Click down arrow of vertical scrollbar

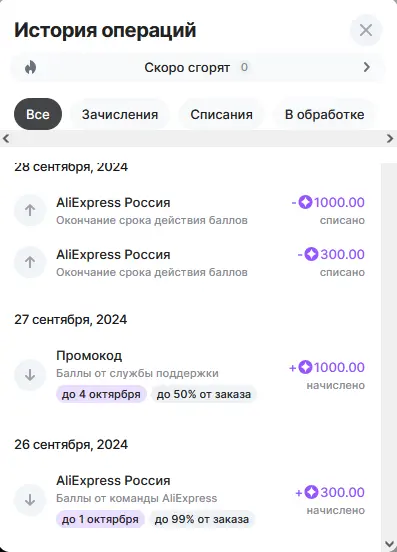coord(389,544)
